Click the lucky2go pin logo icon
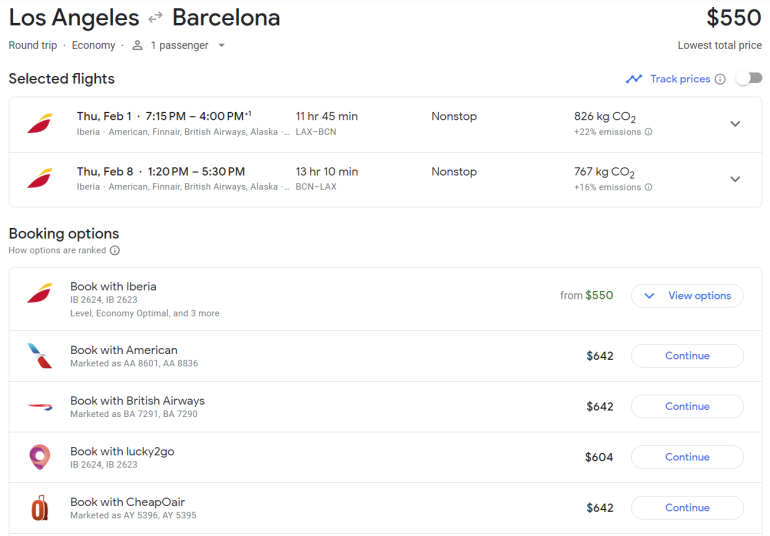The image size is (770, 536). (x=39, y=457)
